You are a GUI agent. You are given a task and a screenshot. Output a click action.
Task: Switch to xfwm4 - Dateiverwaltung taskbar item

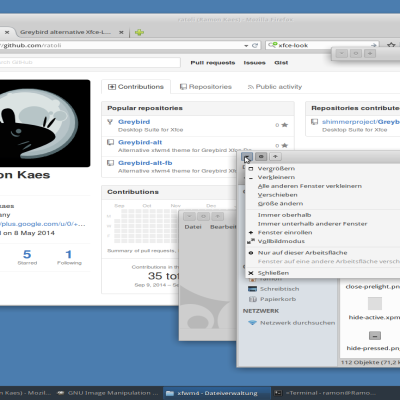(x=217, y=393)
